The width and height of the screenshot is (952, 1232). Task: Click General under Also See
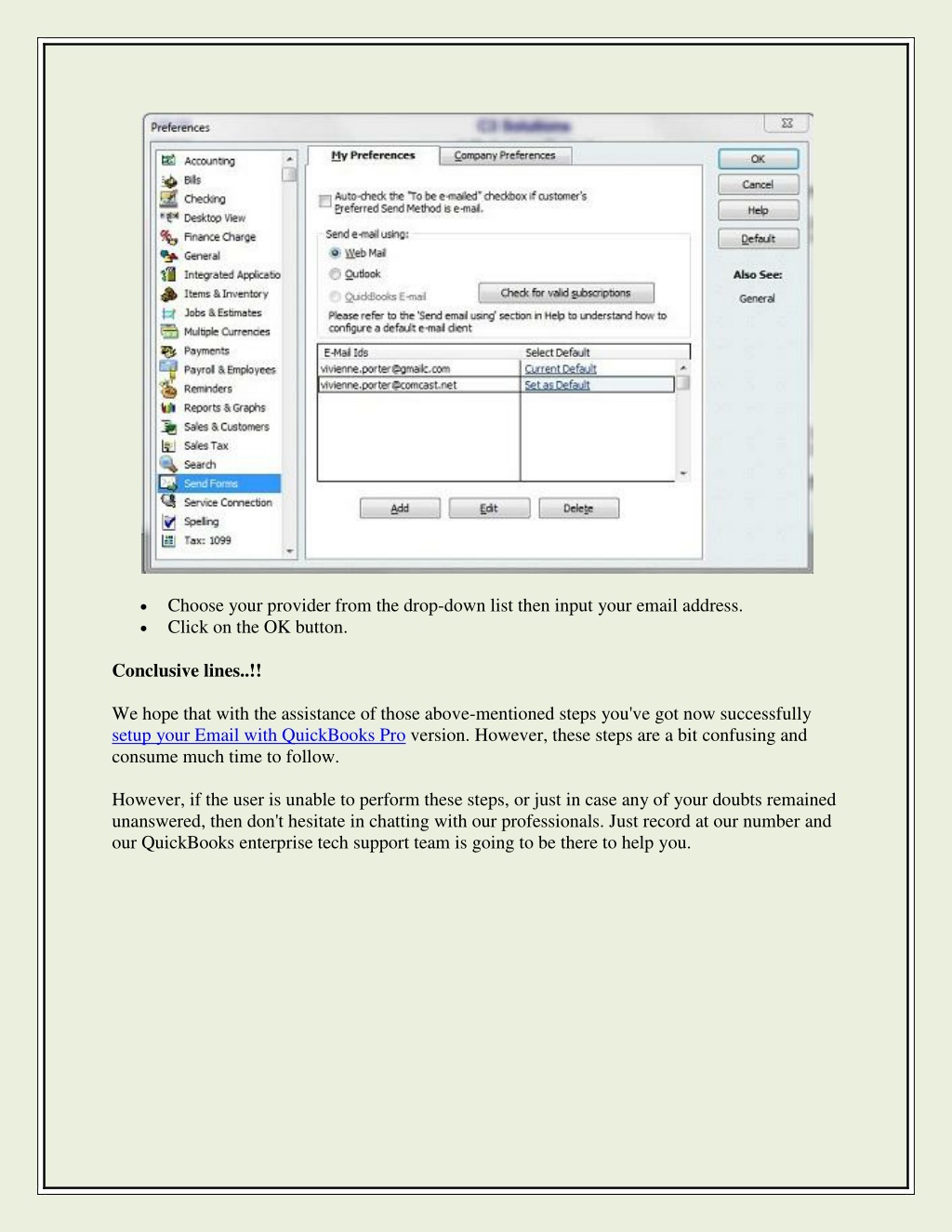[x=757, y=298]
